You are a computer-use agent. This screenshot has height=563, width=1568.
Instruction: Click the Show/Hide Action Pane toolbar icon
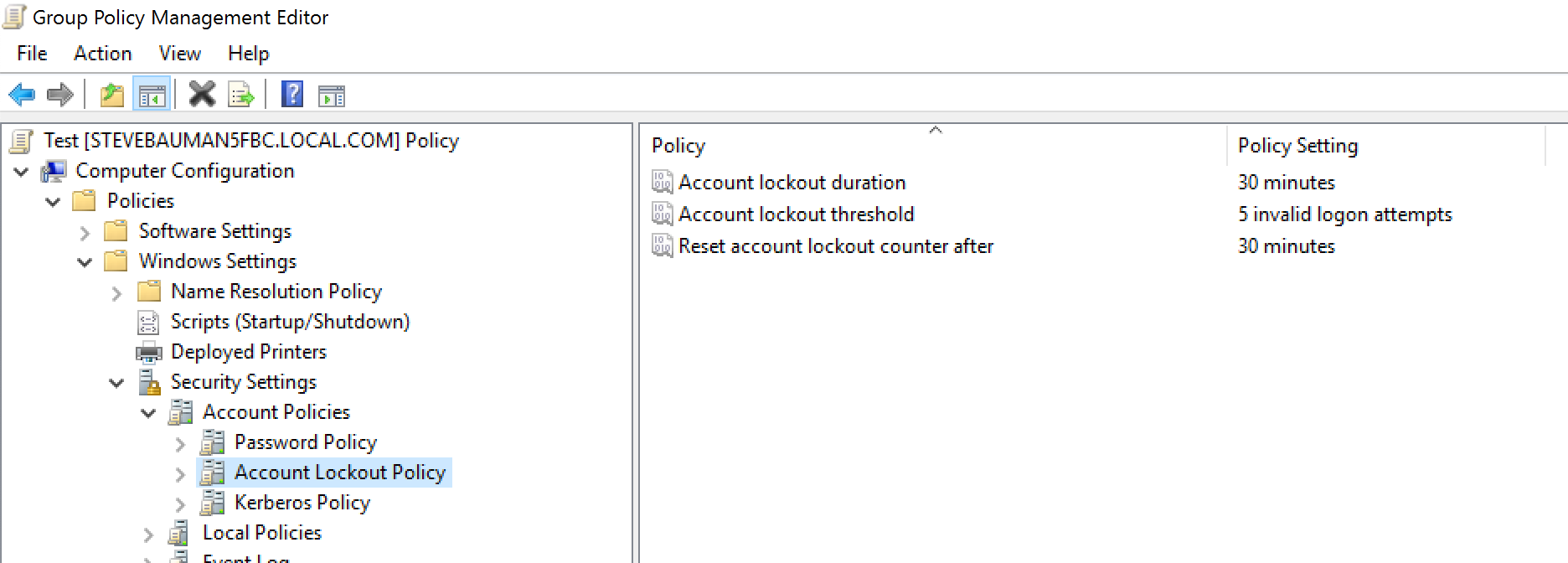pyautogui.click(x=331, y=94)
